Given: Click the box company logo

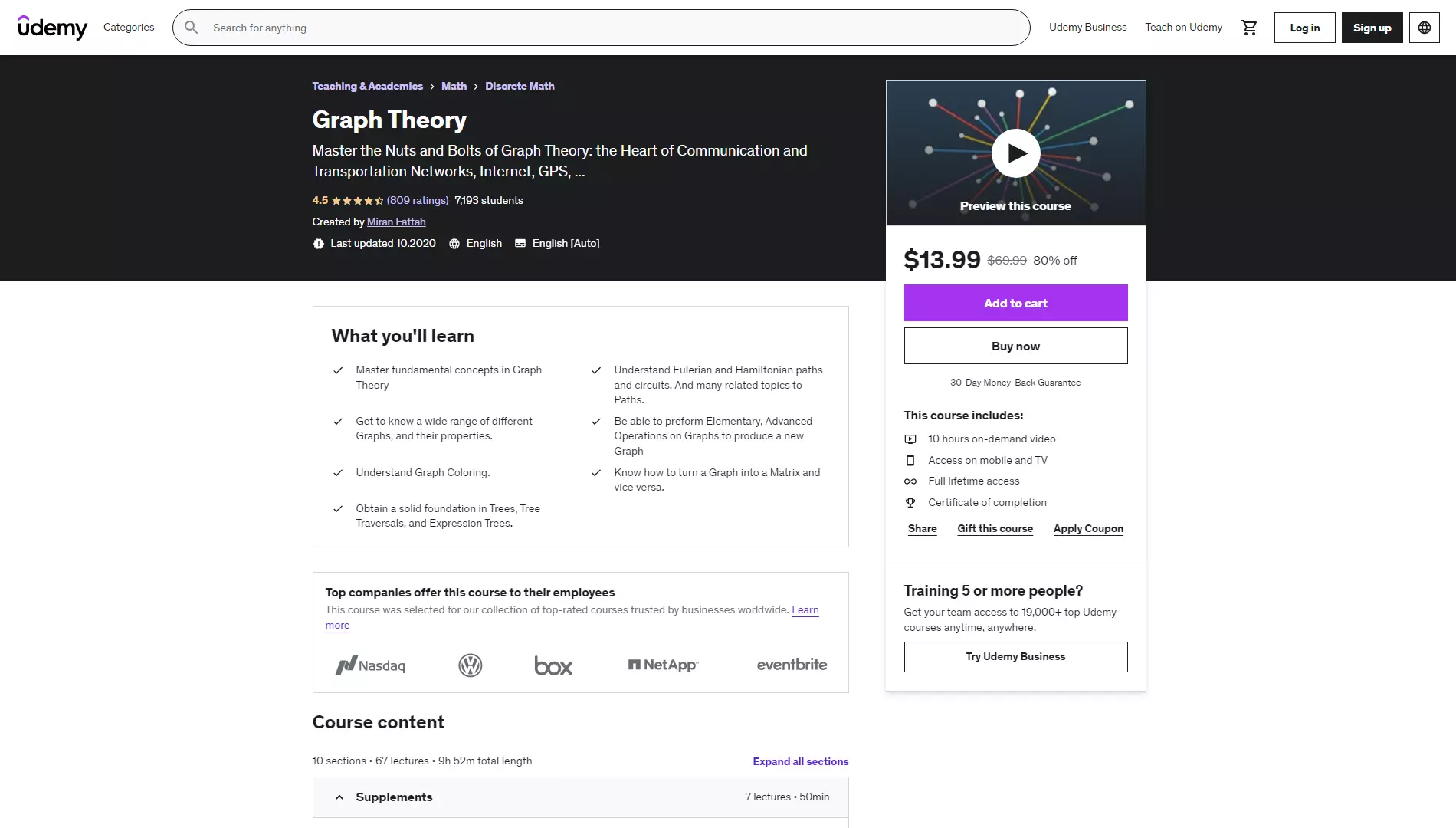Looking at the screenshot, I should pos(553,665).
